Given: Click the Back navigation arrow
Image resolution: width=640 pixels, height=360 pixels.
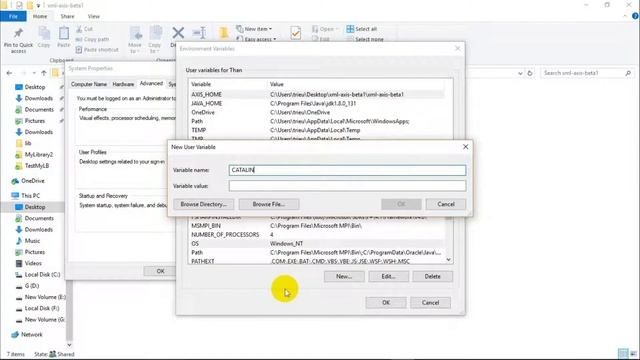Looking at the screenshot, I should click(x=9, y=73).
